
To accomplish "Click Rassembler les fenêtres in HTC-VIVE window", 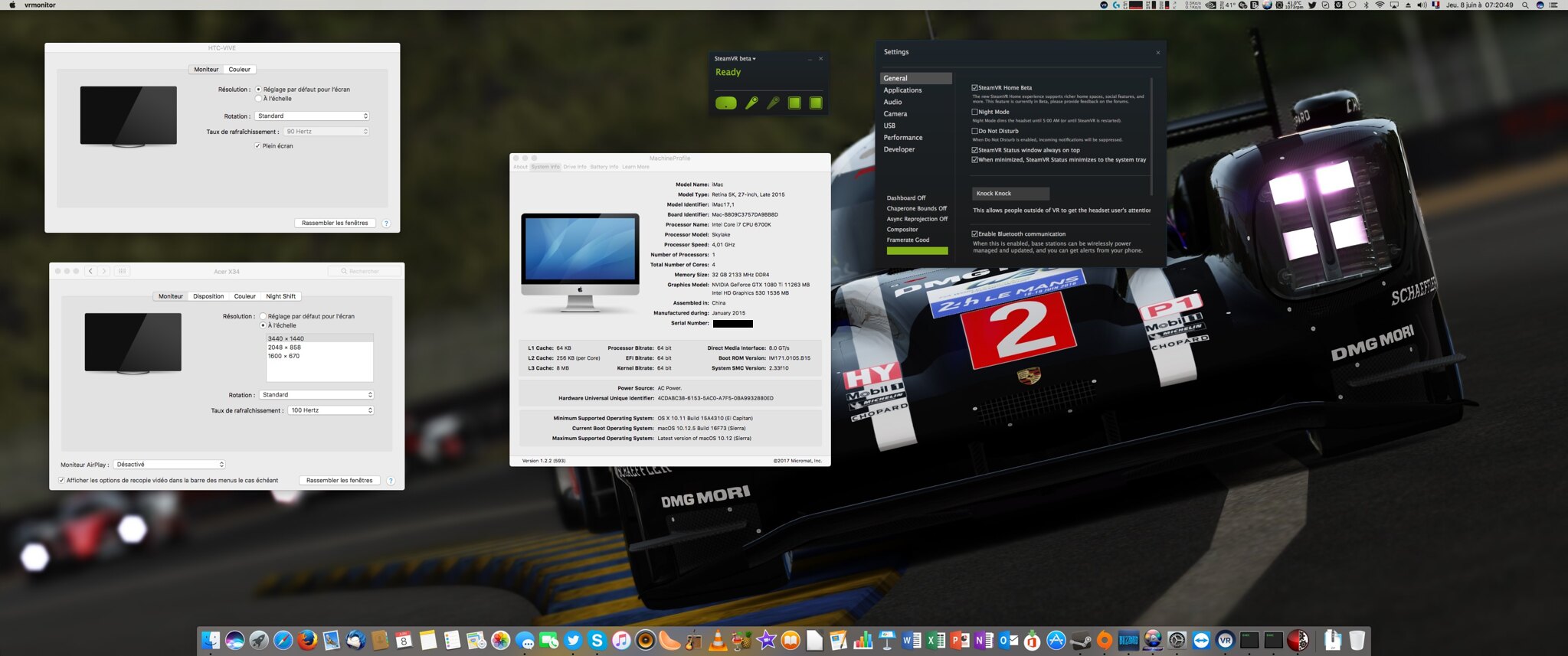I will [x=335, y=223].
